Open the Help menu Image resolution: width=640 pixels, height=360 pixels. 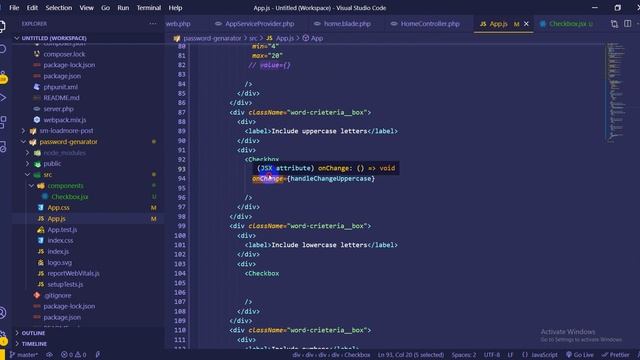(176, 8)
